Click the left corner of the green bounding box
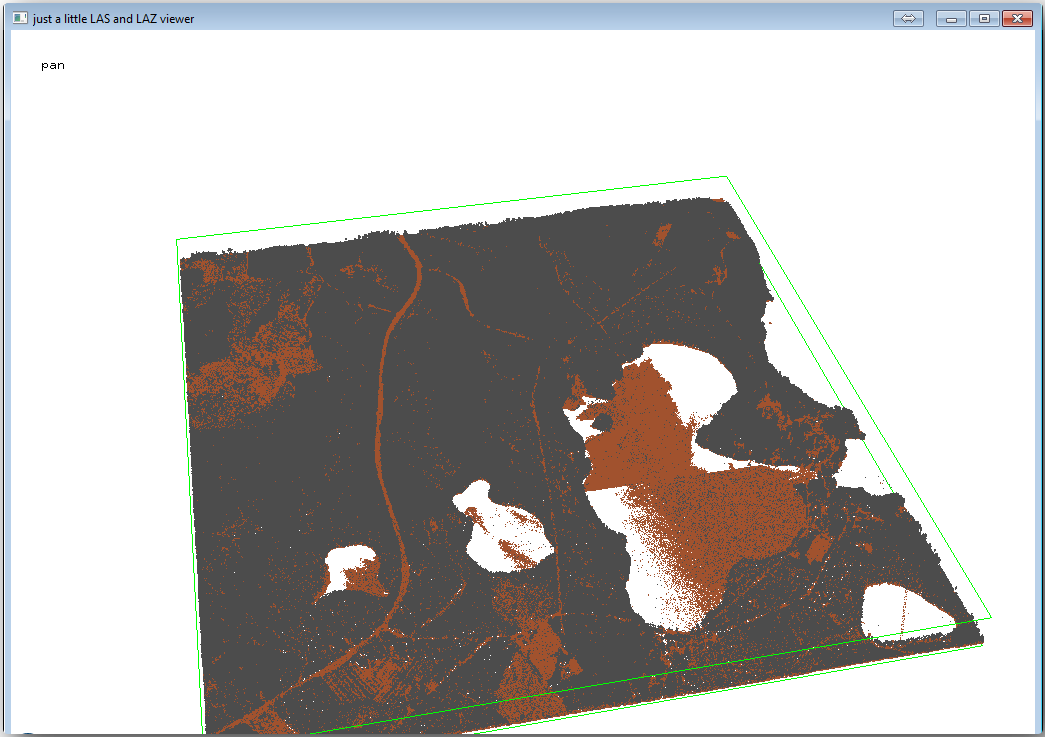Screen dimensions: 1045x737 coord(177,240)
